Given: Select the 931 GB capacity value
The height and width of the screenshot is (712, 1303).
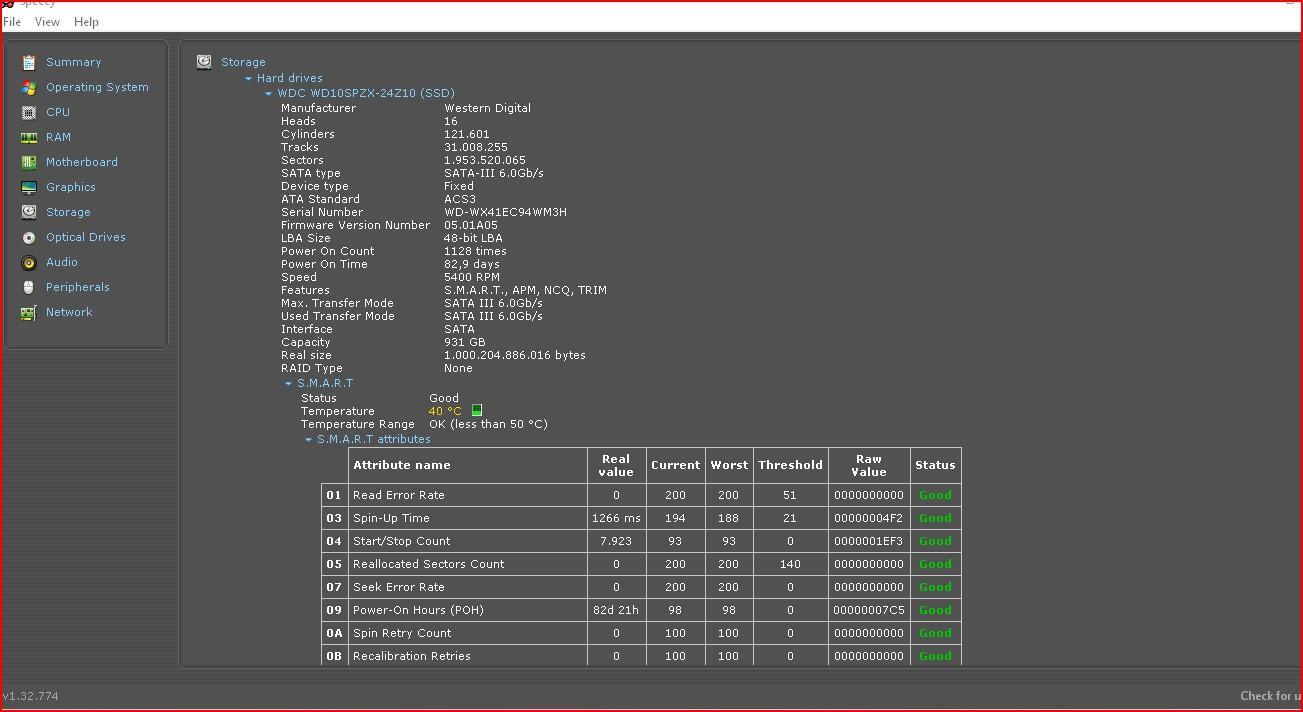Looking at the screenshot, I should (465, 342).
